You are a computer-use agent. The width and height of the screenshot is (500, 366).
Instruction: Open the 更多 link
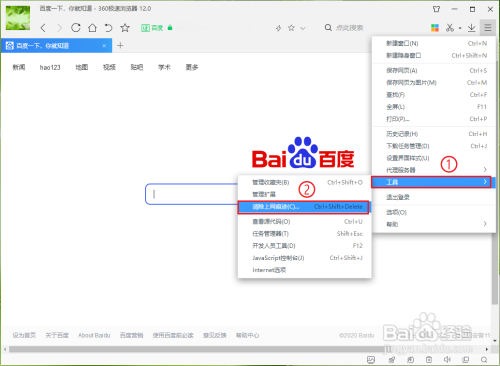pos(192,67)
